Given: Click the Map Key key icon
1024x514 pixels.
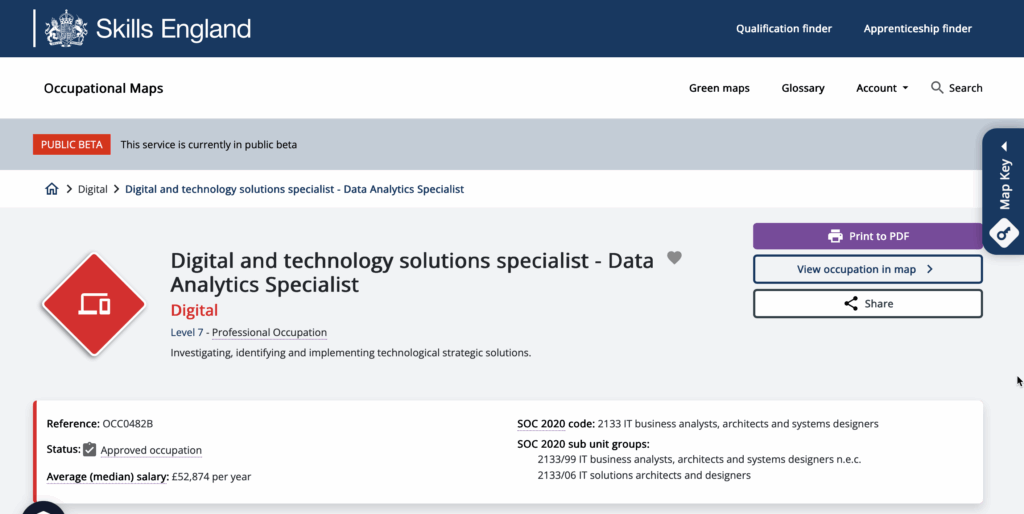Looking at the screenshot, I should (x=1004, y=232).
